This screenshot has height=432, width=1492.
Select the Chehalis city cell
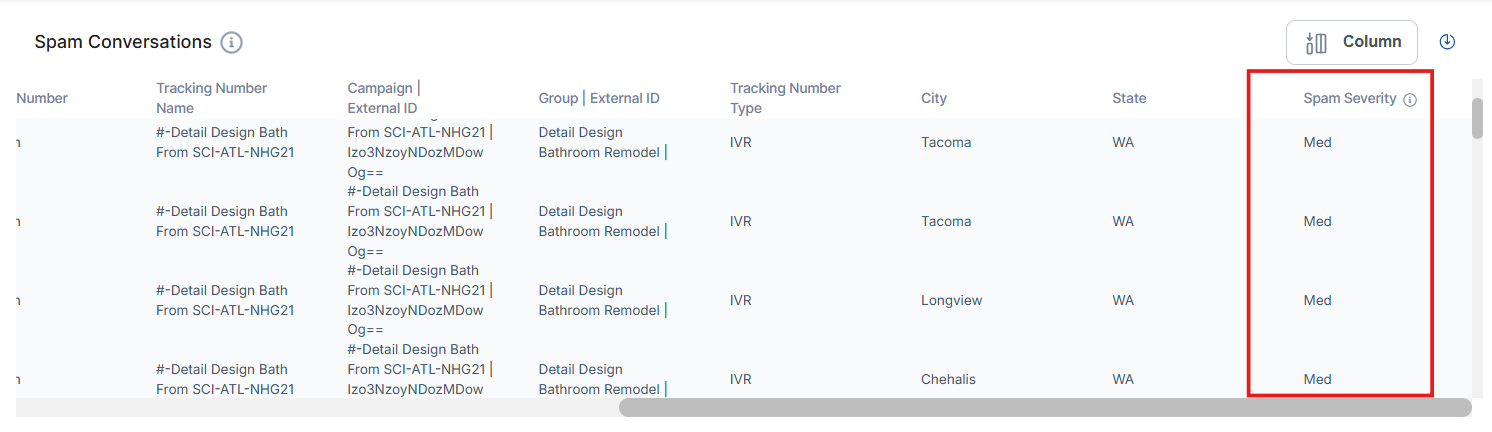tap(948, 379)
